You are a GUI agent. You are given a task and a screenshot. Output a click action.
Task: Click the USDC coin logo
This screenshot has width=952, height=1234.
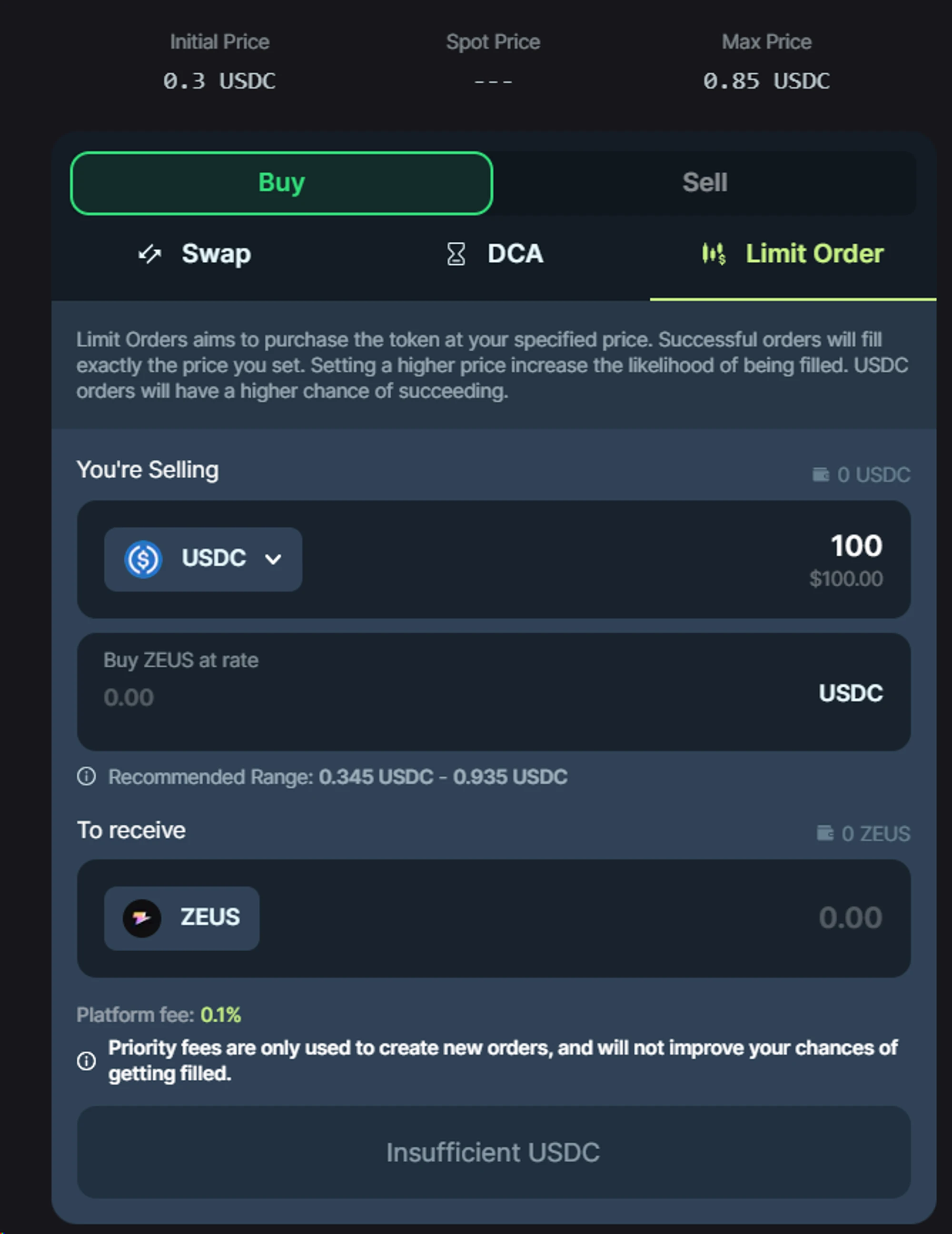143,559
